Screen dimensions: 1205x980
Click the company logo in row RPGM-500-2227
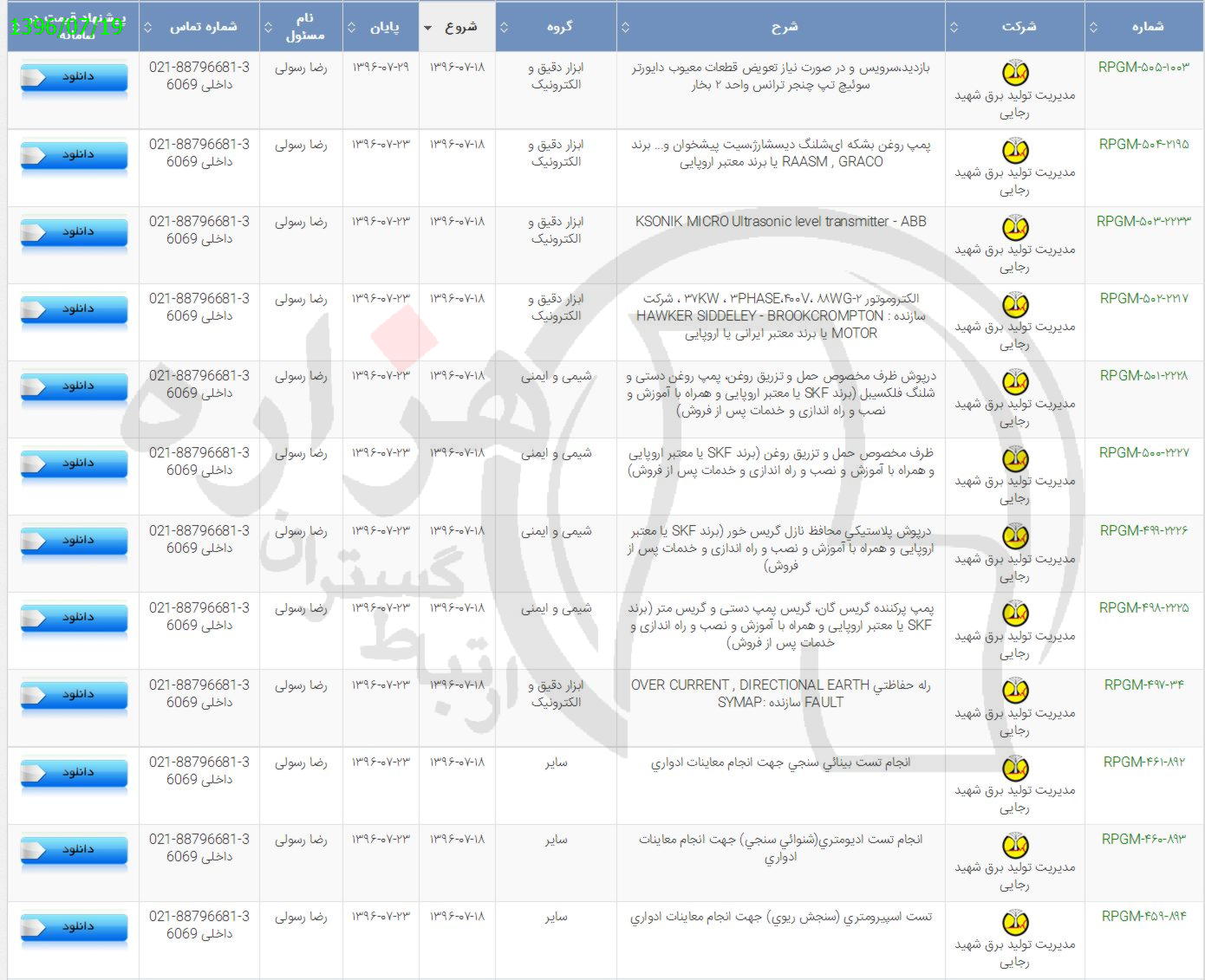(x=1015, y=458)
